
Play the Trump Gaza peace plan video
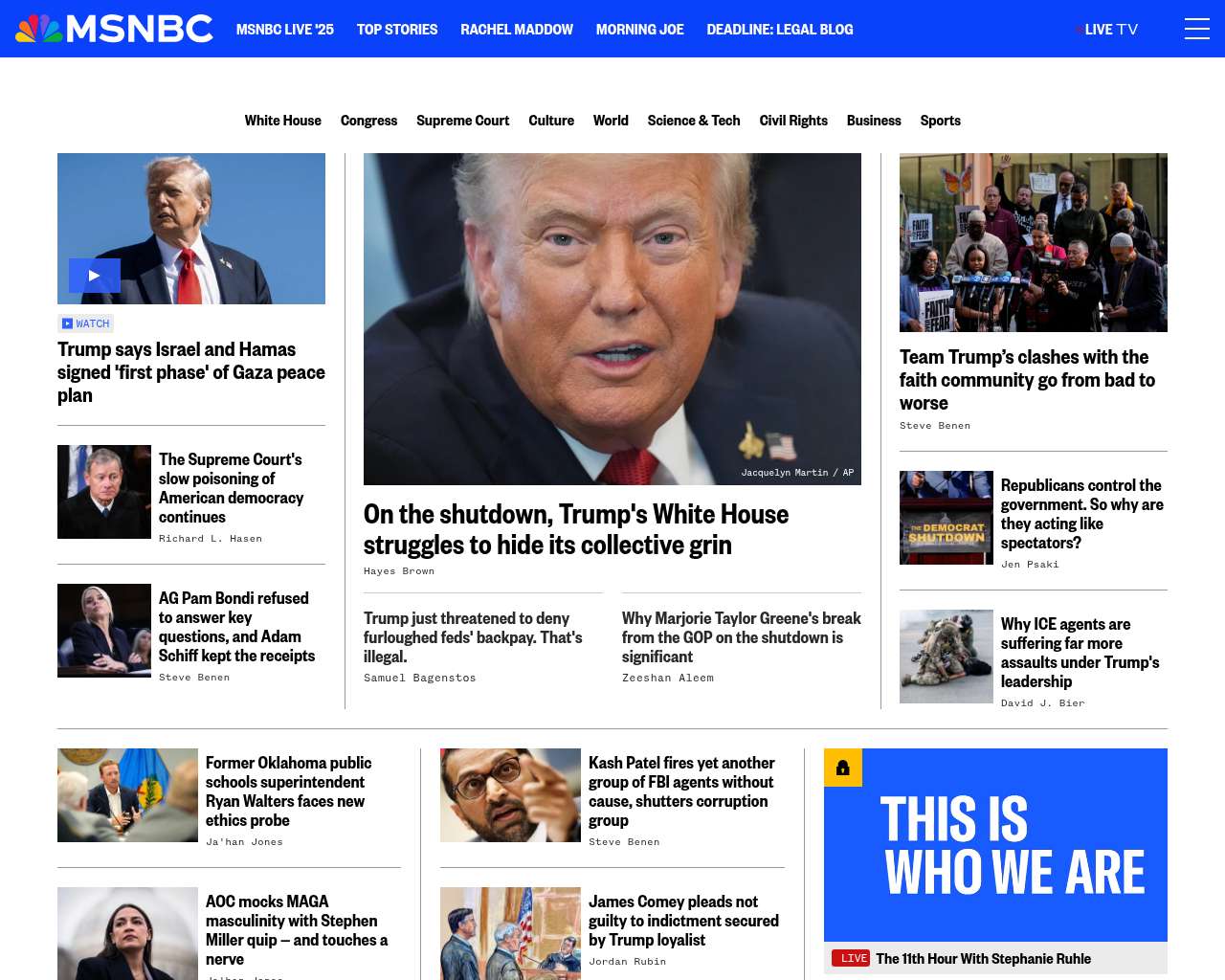tap(95, 276)
